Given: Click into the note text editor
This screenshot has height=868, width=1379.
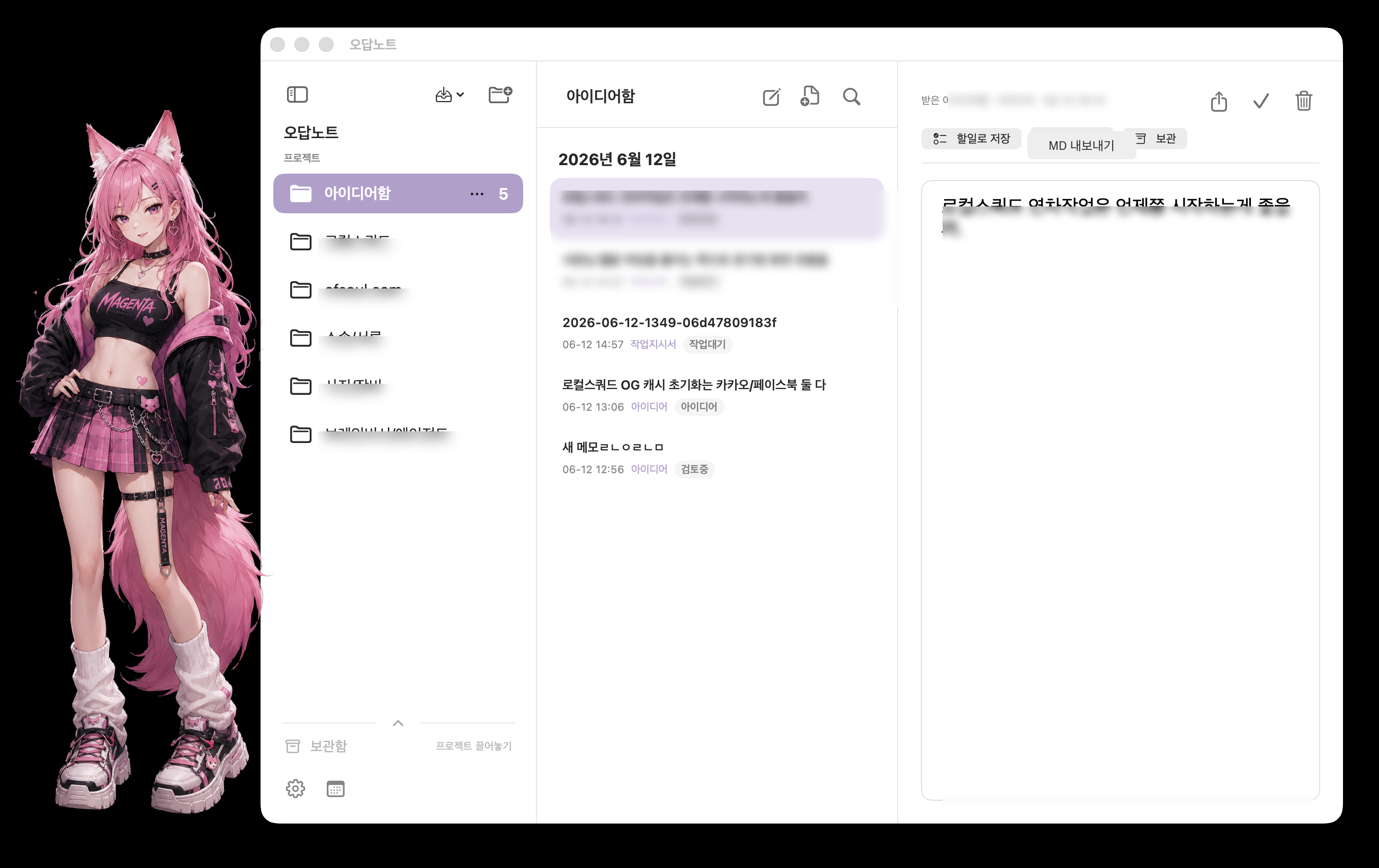Looking at the screenshot, I should (x=1120, y=490).
